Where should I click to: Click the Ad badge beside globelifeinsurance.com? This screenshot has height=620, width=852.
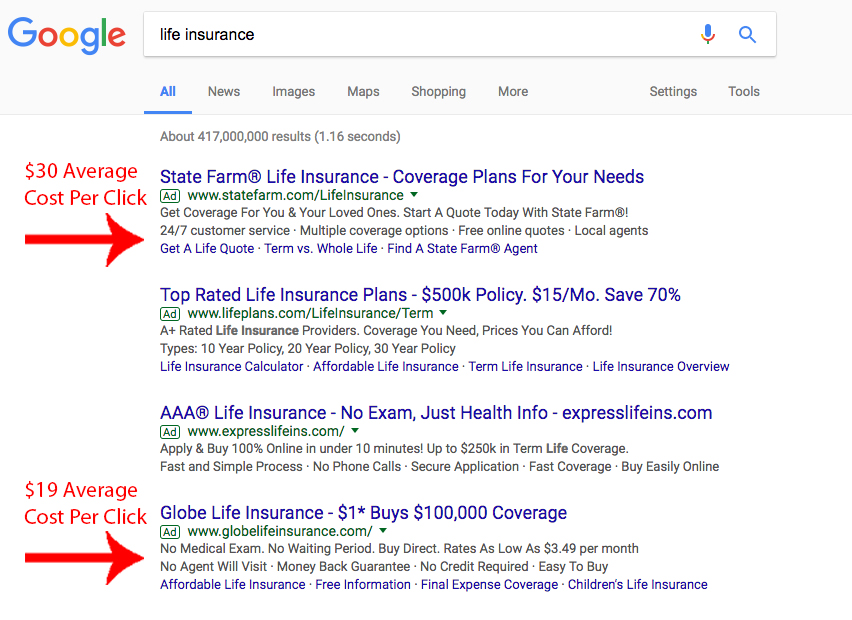(170, 531)
